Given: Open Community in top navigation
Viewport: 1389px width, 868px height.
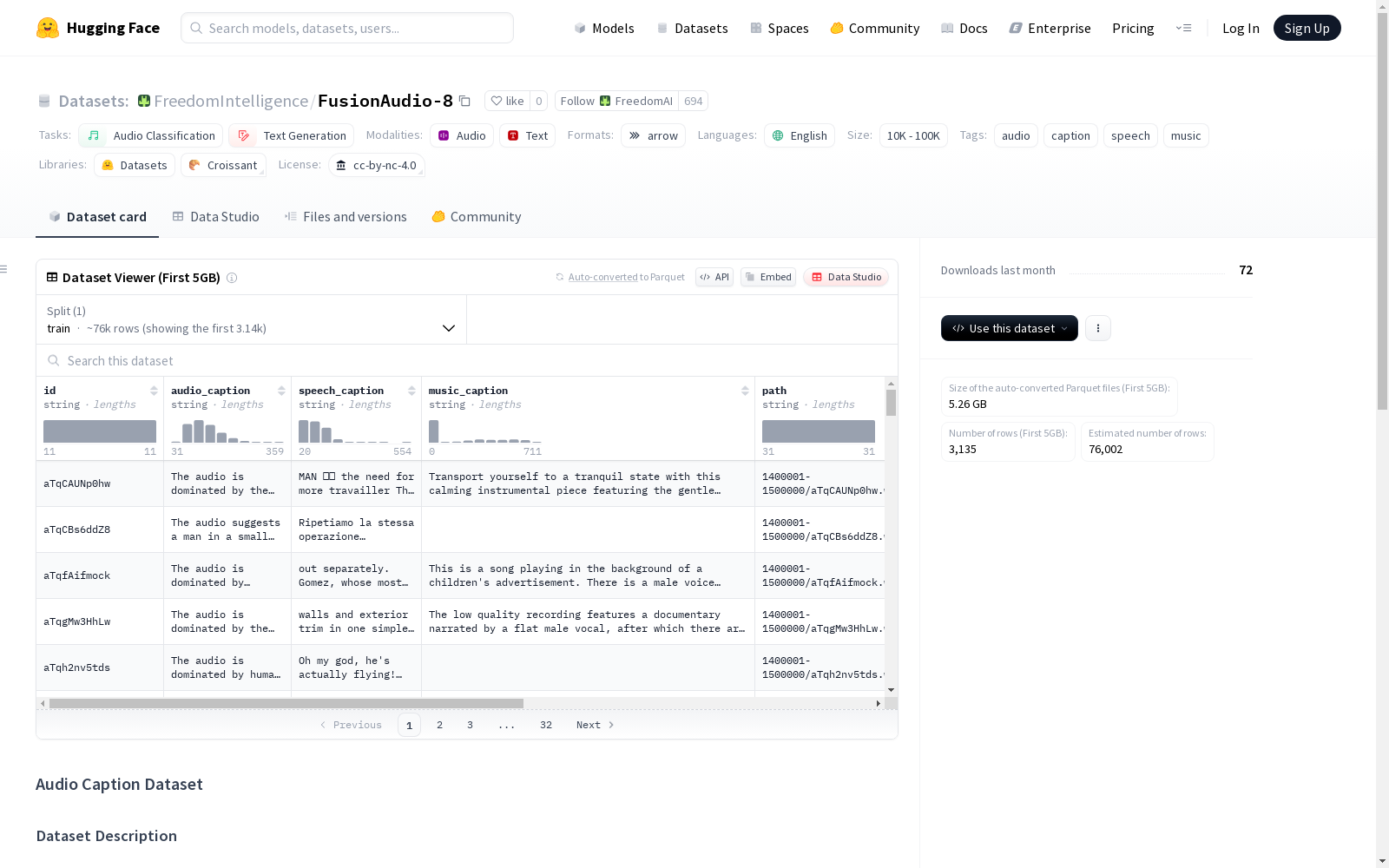Looking at the screenshot, I should pyautogui.click(x=875, y=28).
